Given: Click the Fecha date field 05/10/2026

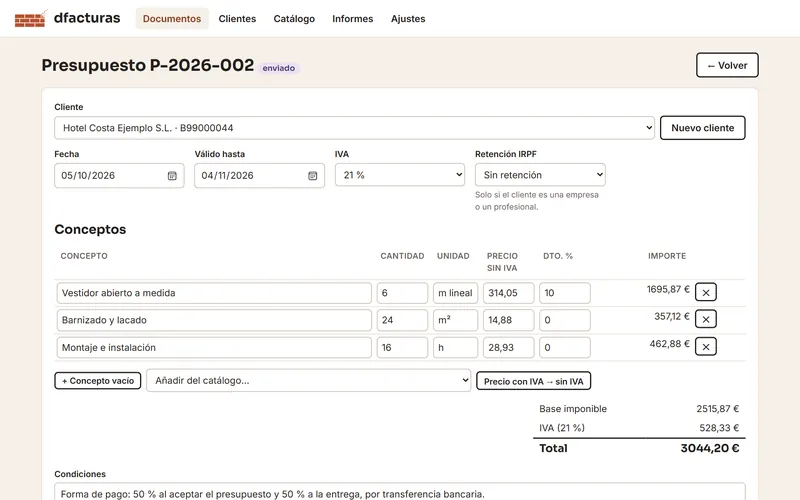Looking at the screenshot, I should [119, 176].
